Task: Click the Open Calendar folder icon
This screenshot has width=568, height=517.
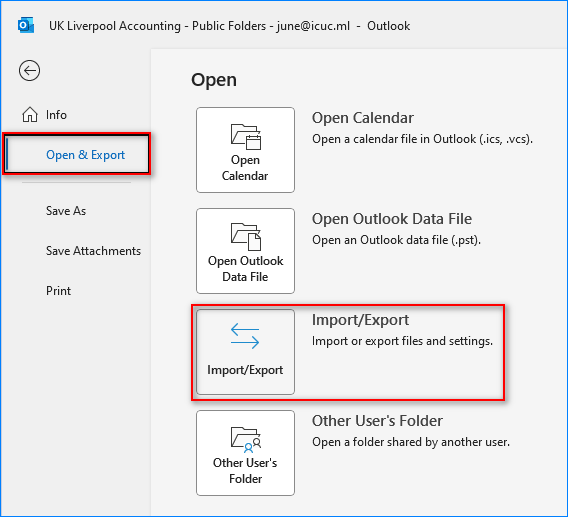Action: 246,137
